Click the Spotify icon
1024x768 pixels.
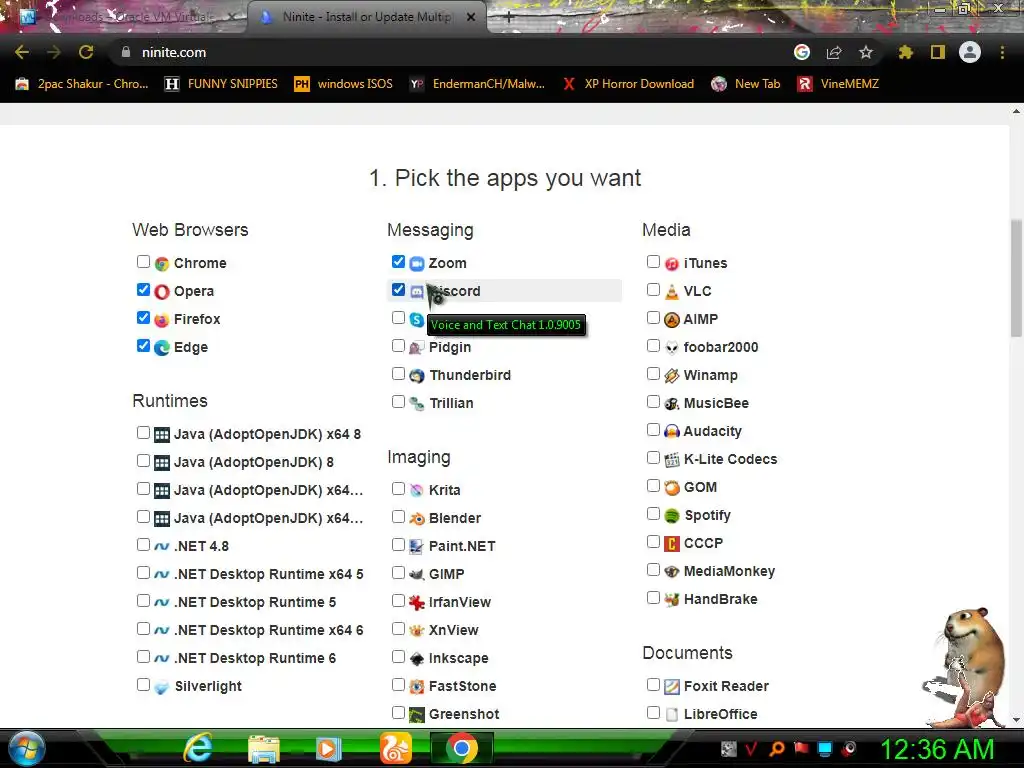pos(672,516)
